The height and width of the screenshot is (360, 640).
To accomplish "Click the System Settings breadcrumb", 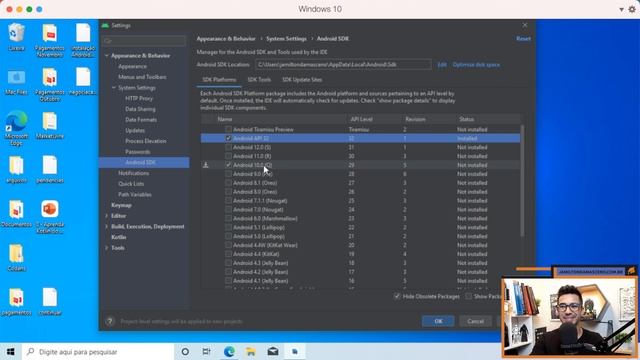I will pyautogui.click(x=286, y=39).
